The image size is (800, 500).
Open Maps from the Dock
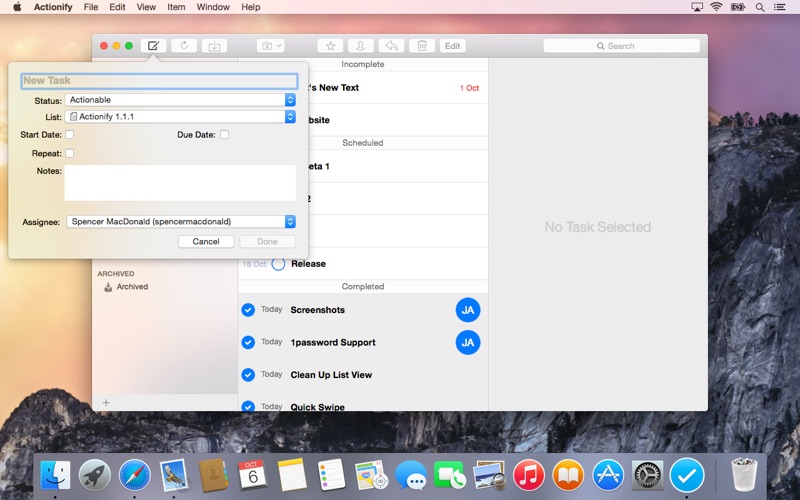(371, 476)
